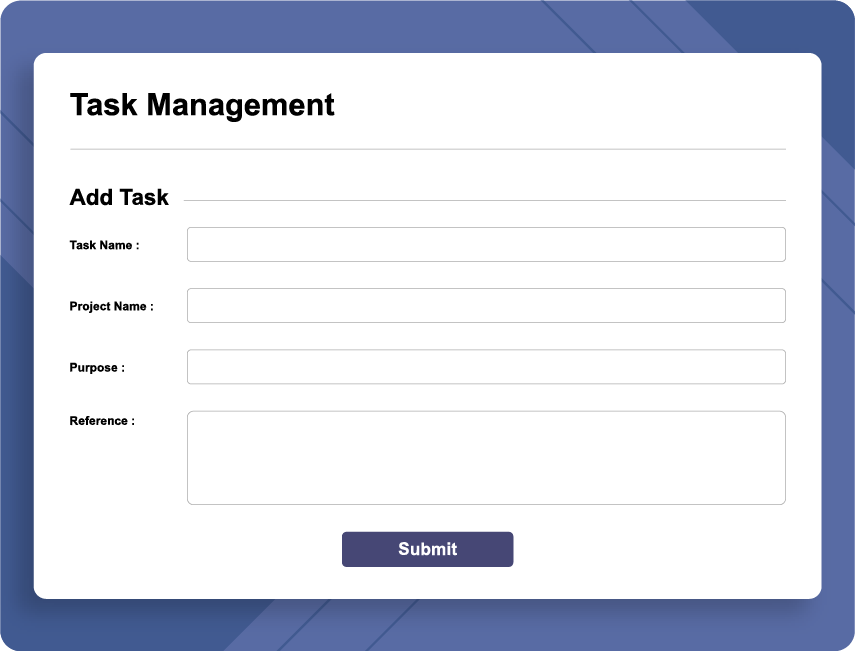Click the divider line under Task Management
Image resolution: width=855 pixels, height=651 pixels.
pos(427,148)
